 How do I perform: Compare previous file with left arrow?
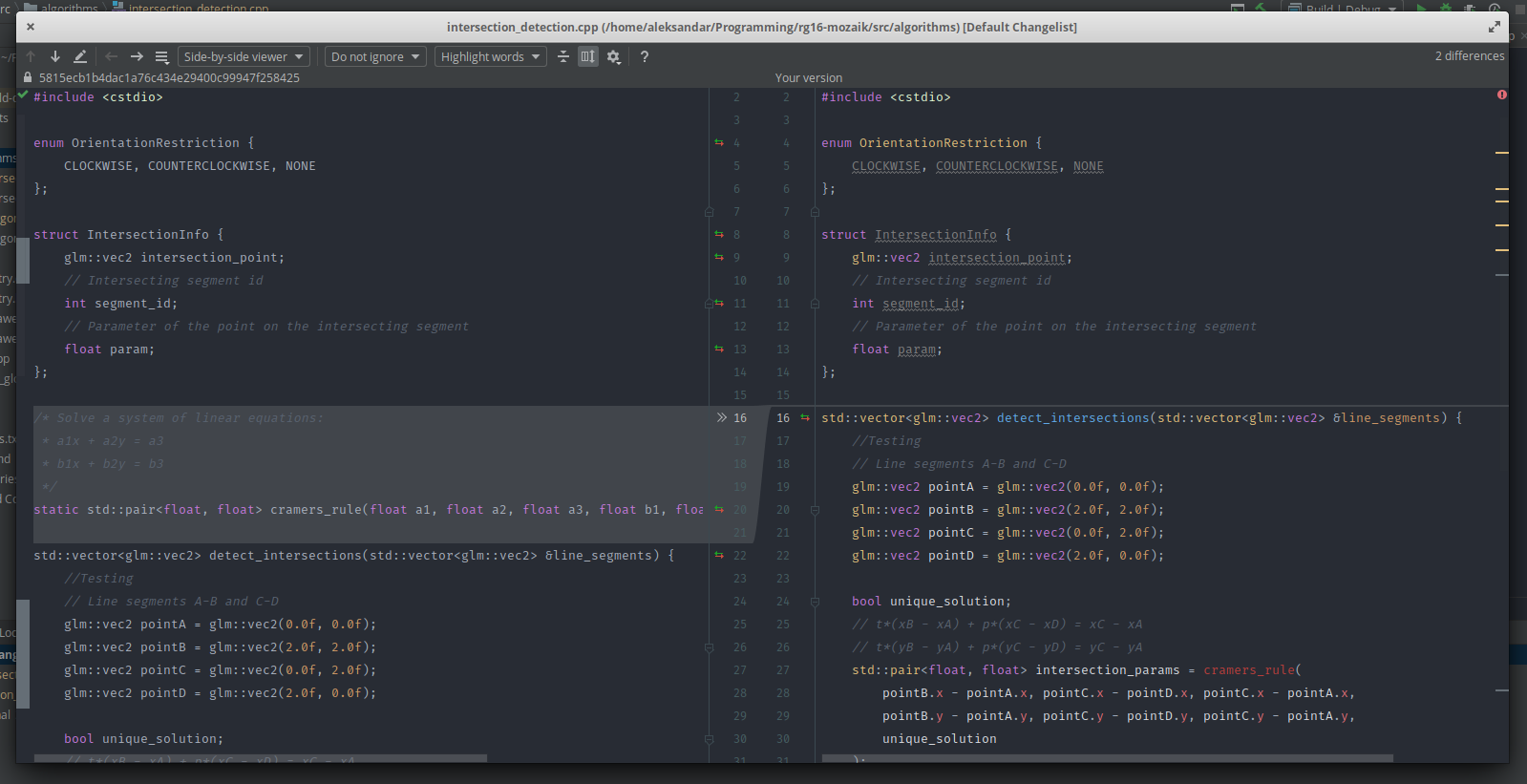tap(112, 57)
